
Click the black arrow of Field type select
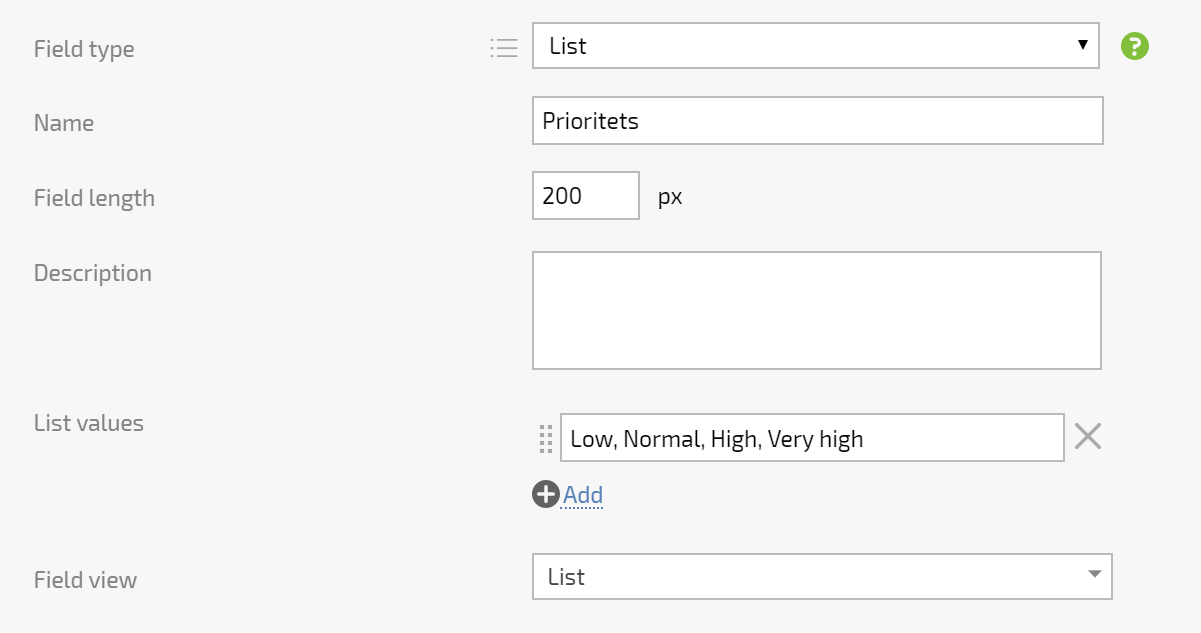[1082, 45]
